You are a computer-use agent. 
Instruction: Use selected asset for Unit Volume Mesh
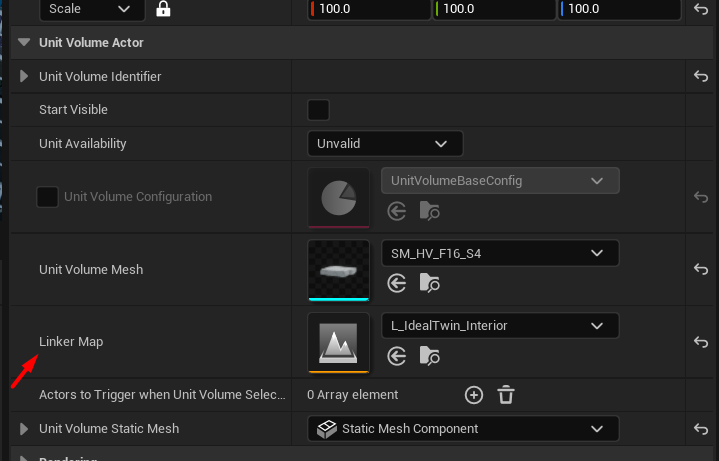pos(397,283)
